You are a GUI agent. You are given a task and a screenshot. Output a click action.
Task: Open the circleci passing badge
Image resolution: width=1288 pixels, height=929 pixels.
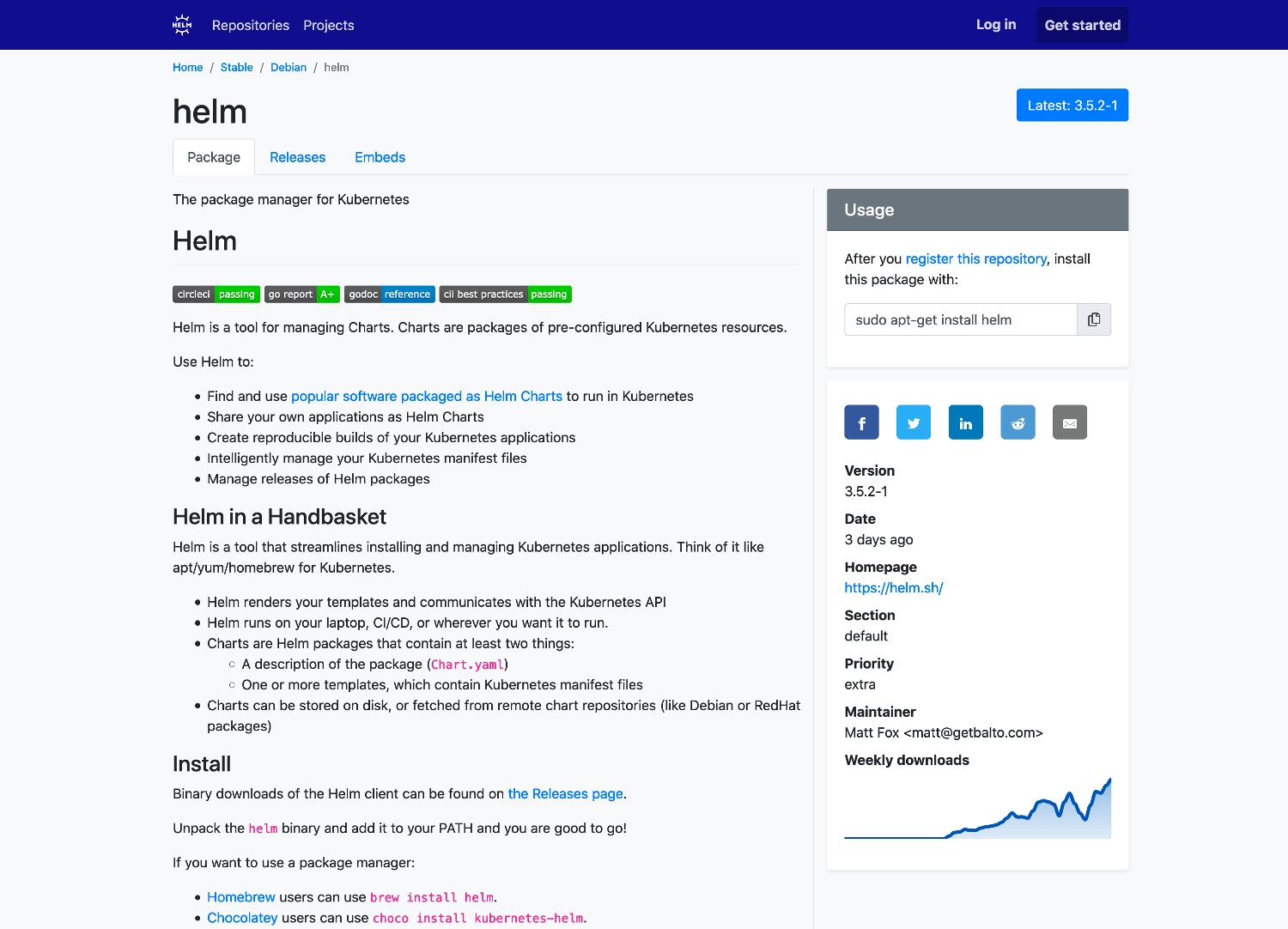tap(216, 294)
